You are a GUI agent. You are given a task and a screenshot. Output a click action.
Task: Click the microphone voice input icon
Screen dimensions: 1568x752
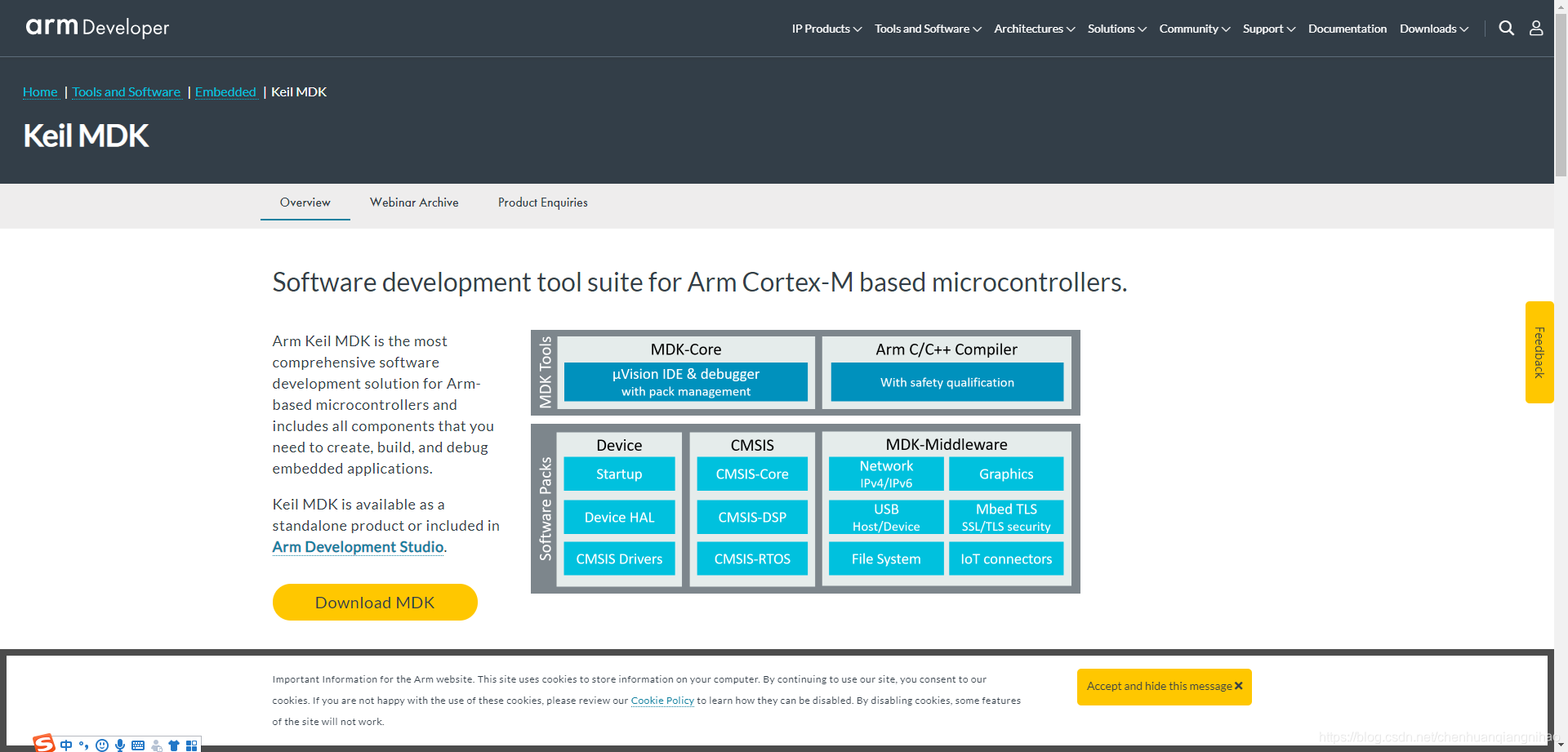tap(120, 745)
